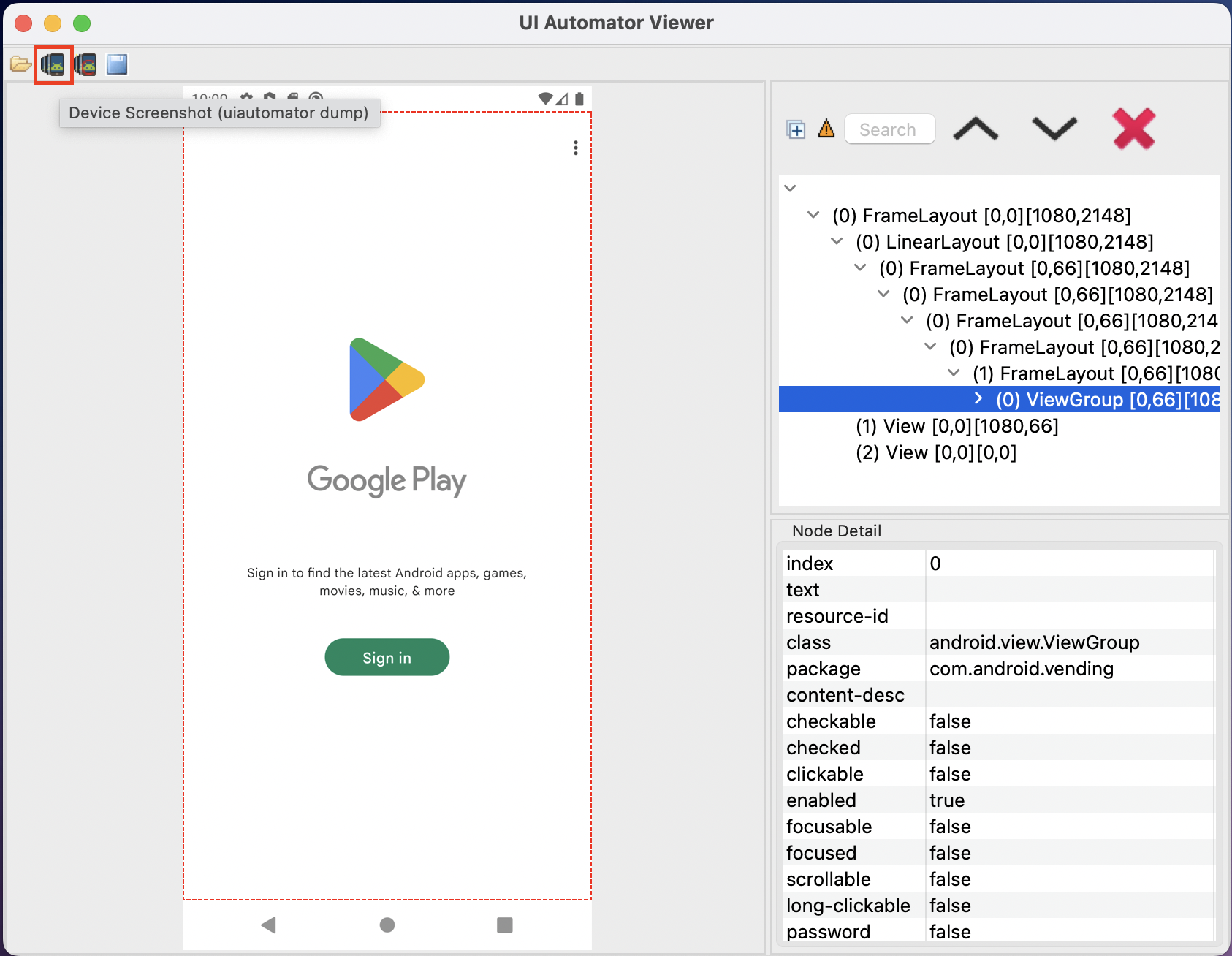Image resolution: width=1232 pixels, height=956 pixels.
Task: Click the enabled value true
Action: [947, 800]
